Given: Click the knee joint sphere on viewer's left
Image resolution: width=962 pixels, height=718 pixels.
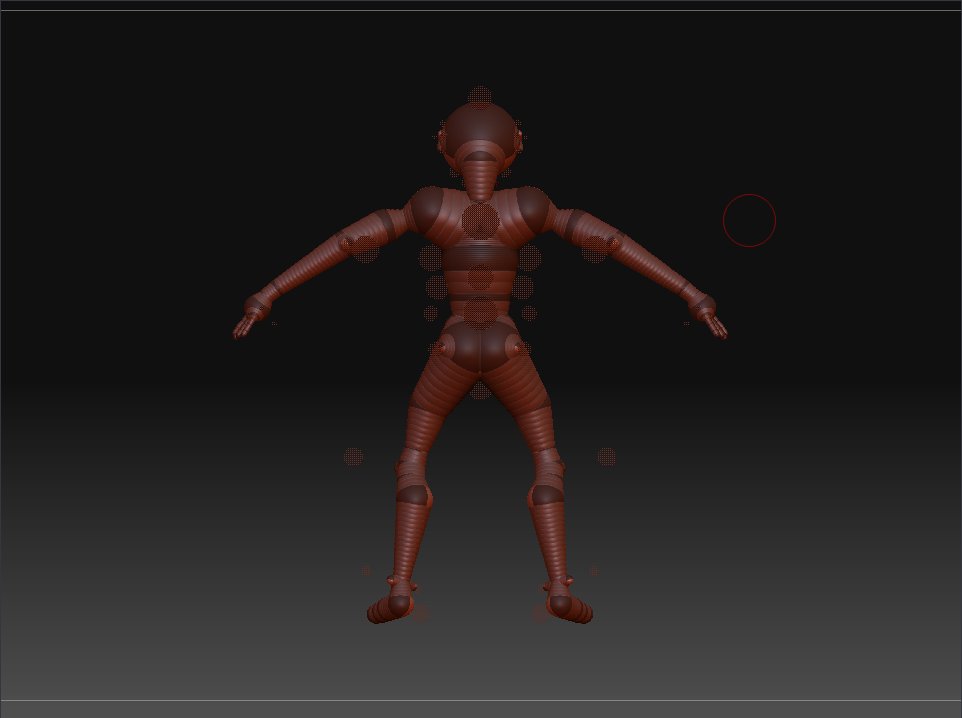Looking at the screenshot, I should pos(414,494).
